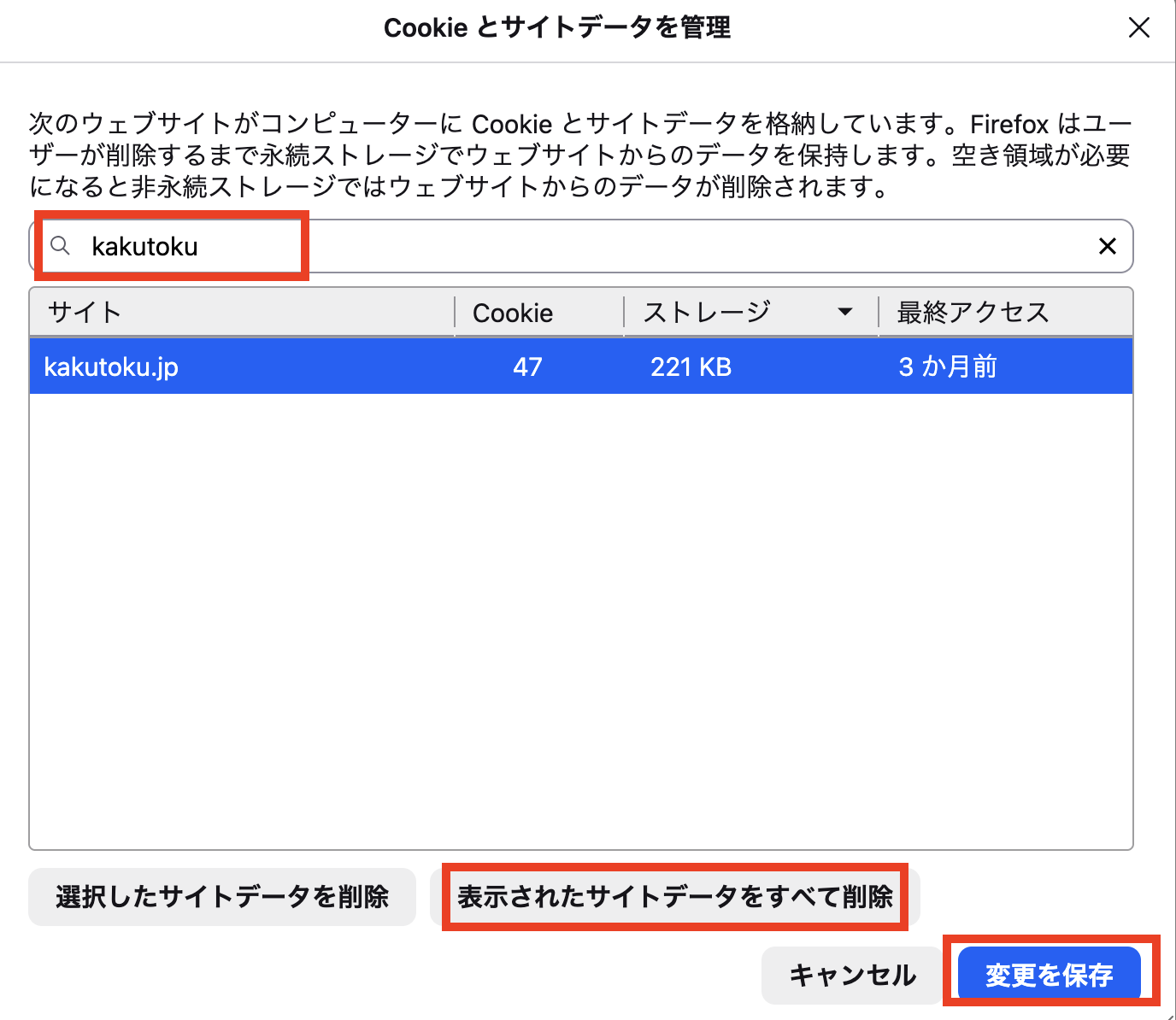
Task: Open the sort direction indicator in the storage header
Action: click(x=846, y=312)
